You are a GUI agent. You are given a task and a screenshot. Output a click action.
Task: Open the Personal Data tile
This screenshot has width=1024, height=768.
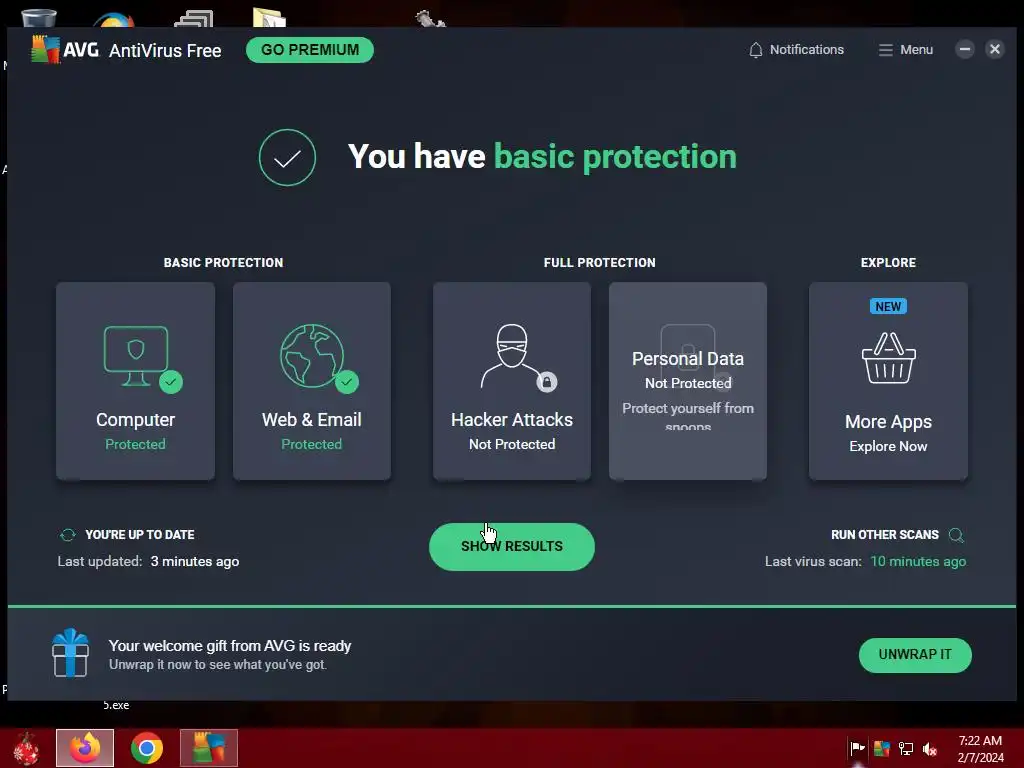click(688, 381)
